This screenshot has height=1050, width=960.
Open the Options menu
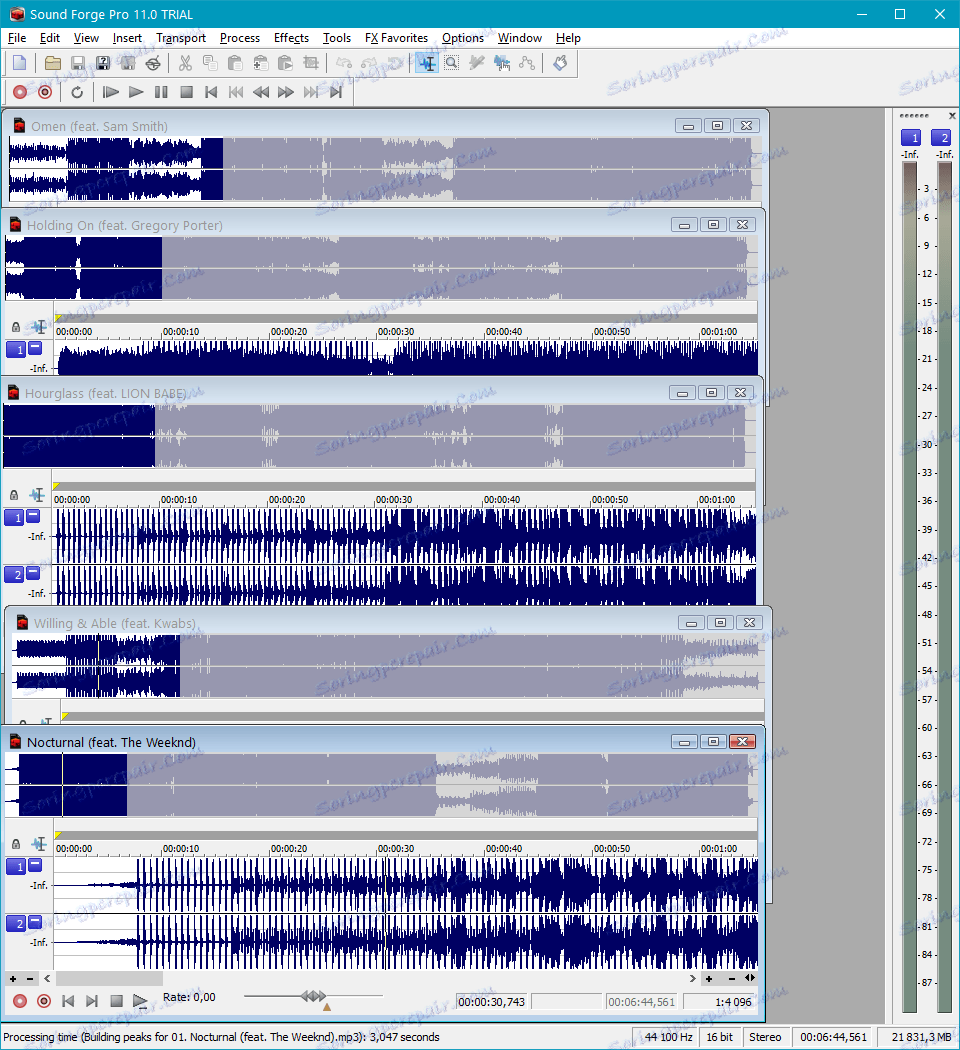click(463, 38)
